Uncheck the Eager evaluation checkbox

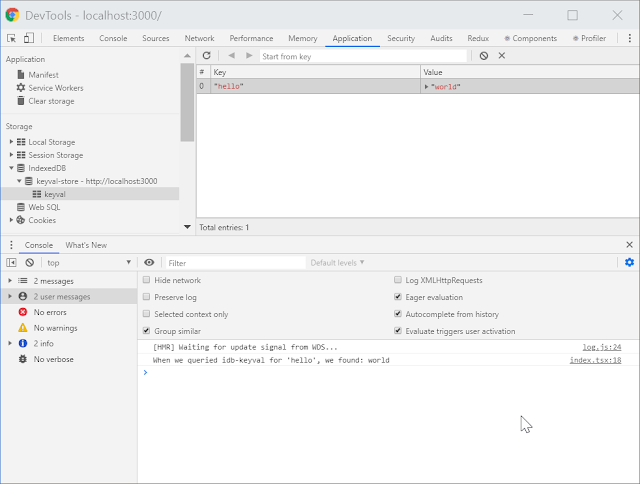click(x=398, y=297)
